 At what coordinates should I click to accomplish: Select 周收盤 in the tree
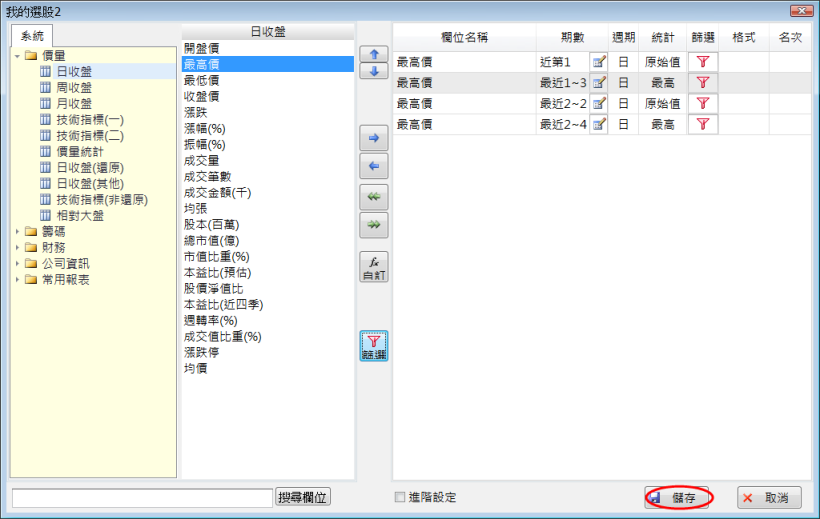74,87
